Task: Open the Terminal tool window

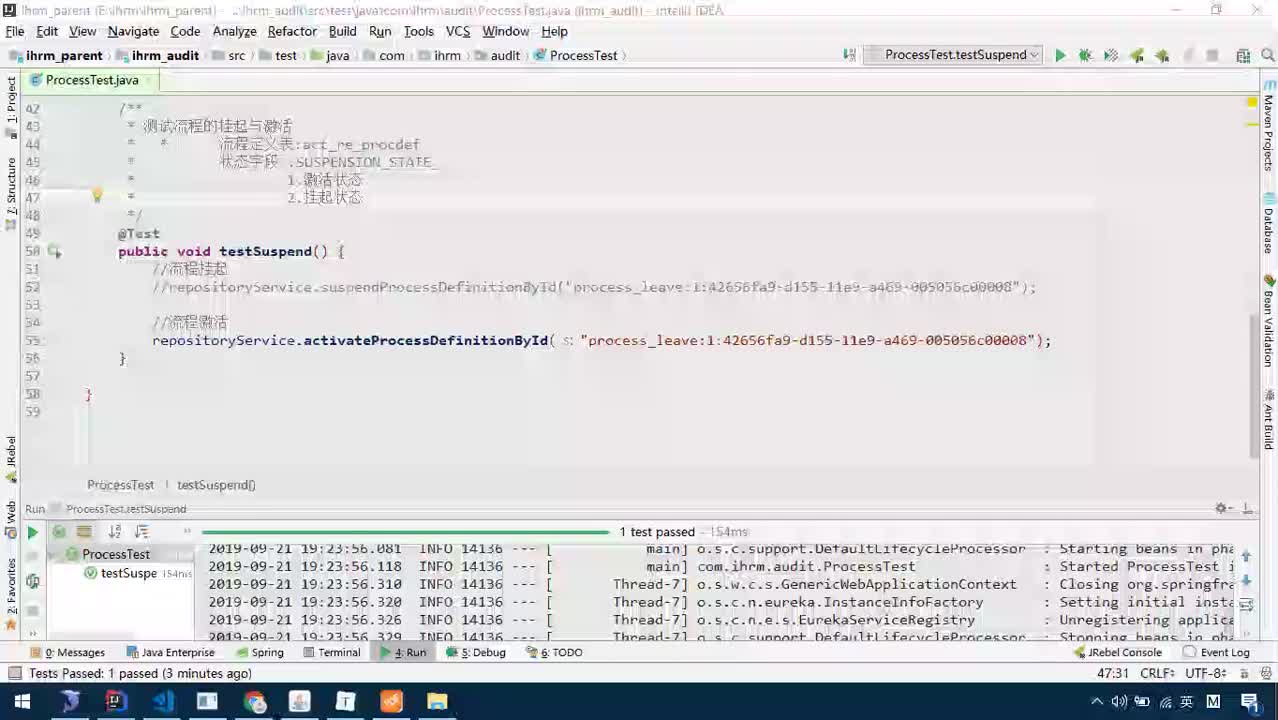Action: 331,652
